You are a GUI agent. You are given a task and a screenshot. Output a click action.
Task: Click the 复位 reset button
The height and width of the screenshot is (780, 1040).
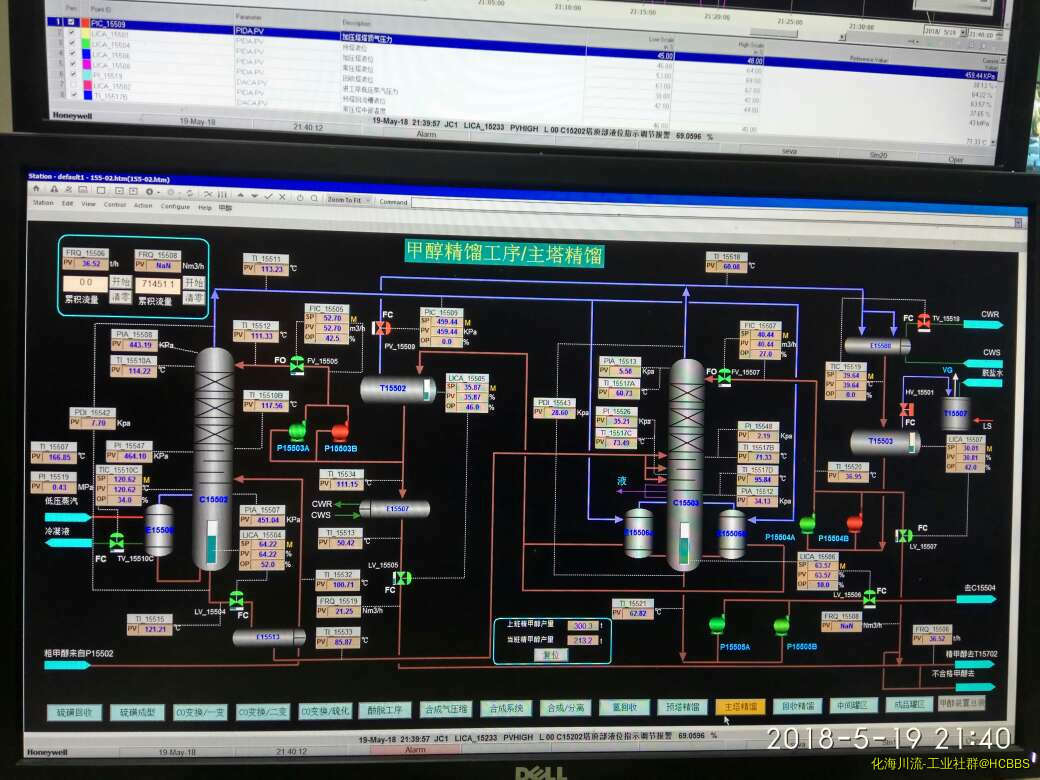pyautogui.click(x=549, y=654)
